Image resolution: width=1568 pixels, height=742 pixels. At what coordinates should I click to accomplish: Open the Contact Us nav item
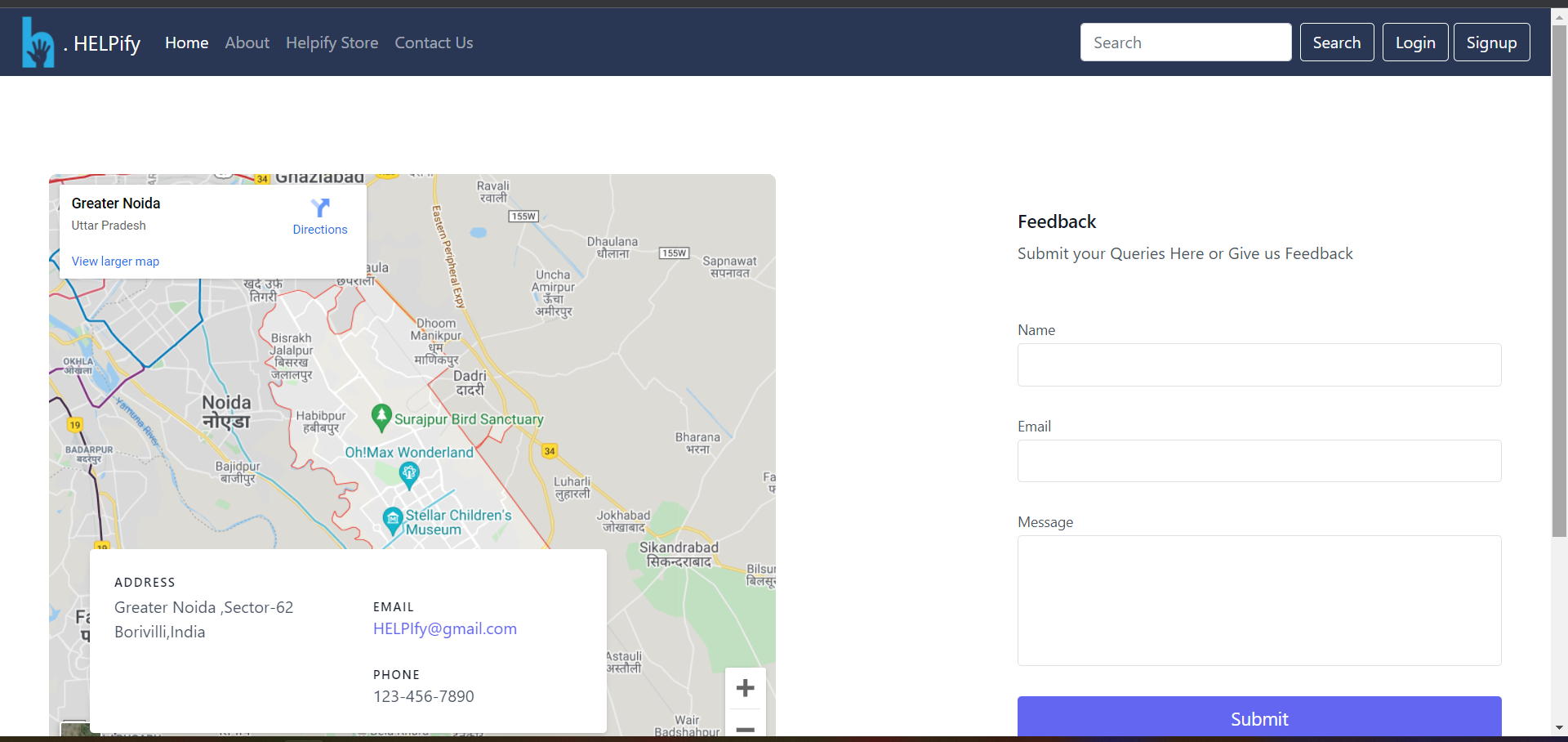pyautogui.click(x=434, y=42)
